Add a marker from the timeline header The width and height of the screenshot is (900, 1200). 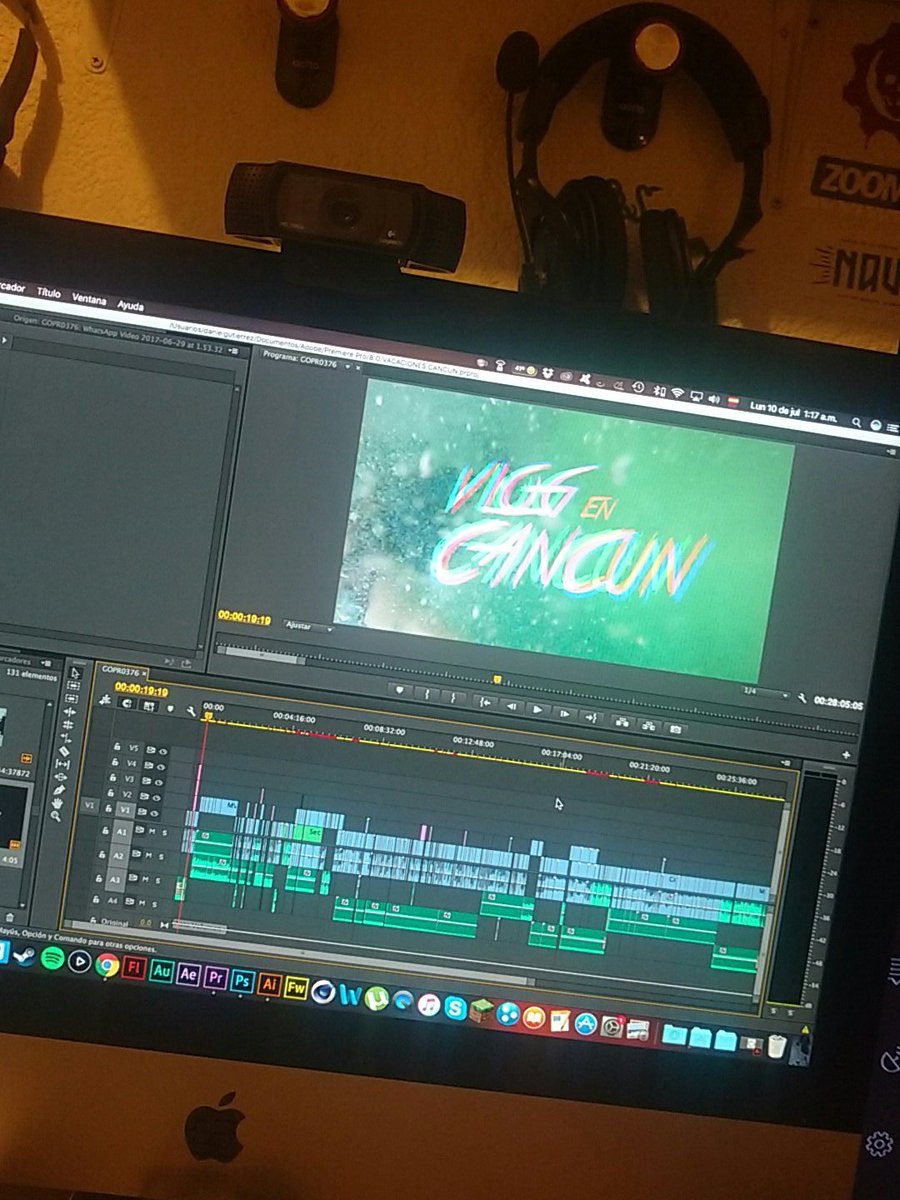pos(170,708)
